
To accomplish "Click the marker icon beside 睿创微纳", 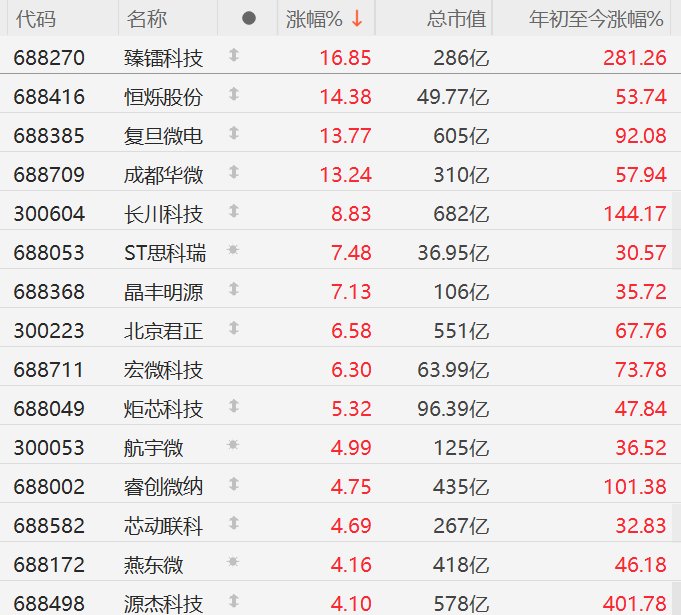I will (x=234, y=485).
